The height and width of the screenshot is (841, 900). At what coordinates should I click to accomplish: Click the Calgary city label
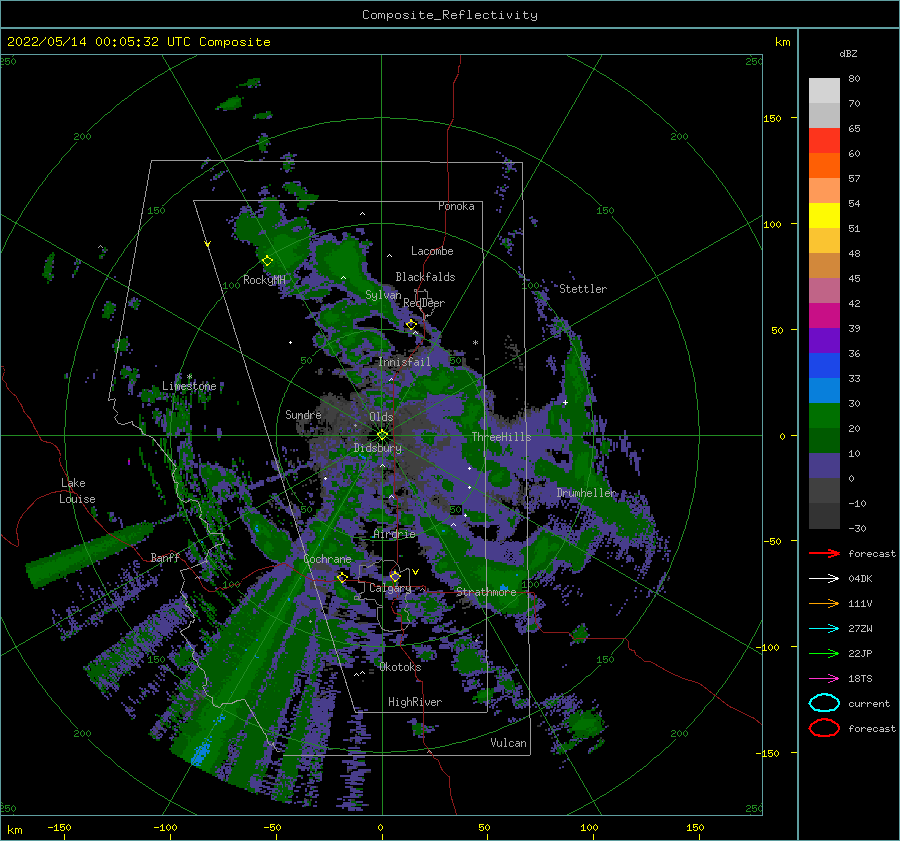coord(390,588)
